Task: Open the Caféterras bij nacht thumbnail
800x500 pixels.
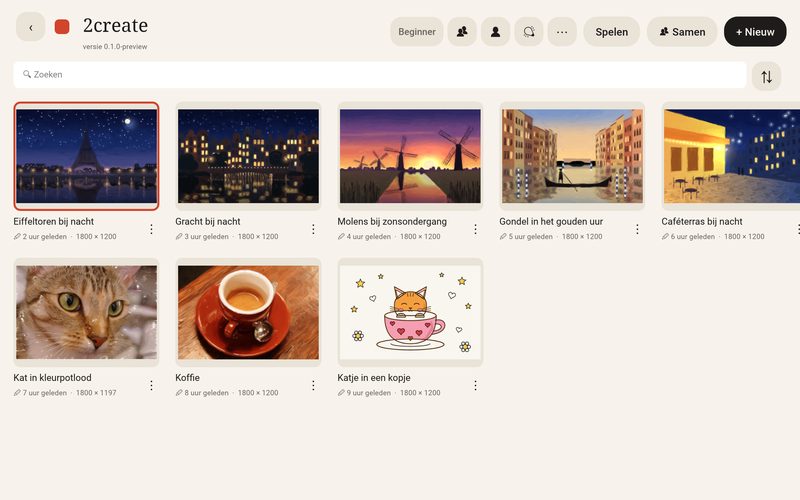Action: pos(731,156)
